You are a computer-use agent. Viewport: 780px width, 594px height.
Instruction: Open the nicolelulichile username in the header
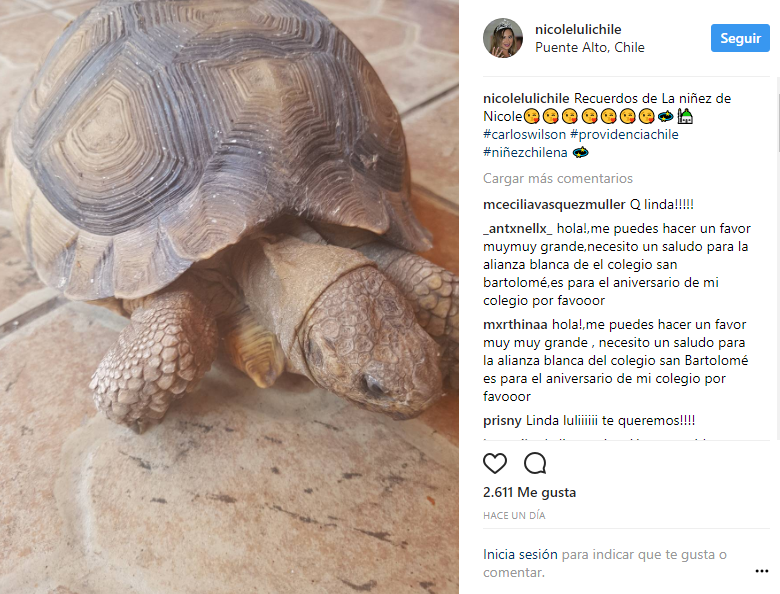[x=578, y=29]
